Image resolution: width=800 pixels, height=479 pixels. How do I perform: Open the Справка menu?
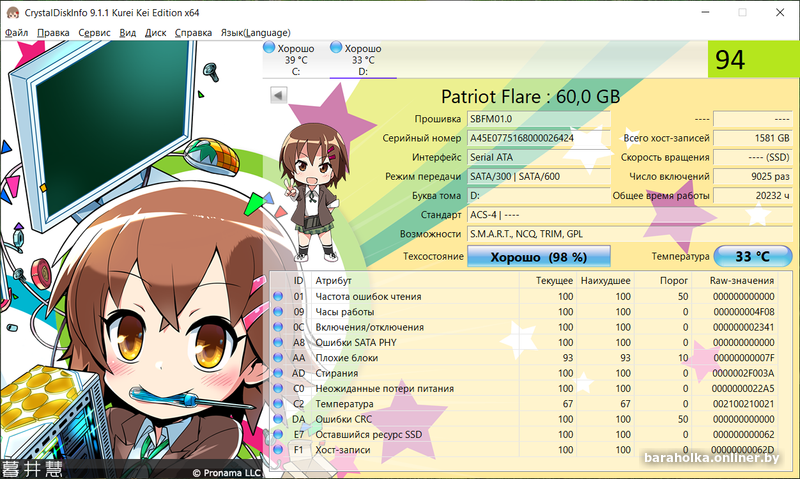pyautogui.click(x=193, y=33)
